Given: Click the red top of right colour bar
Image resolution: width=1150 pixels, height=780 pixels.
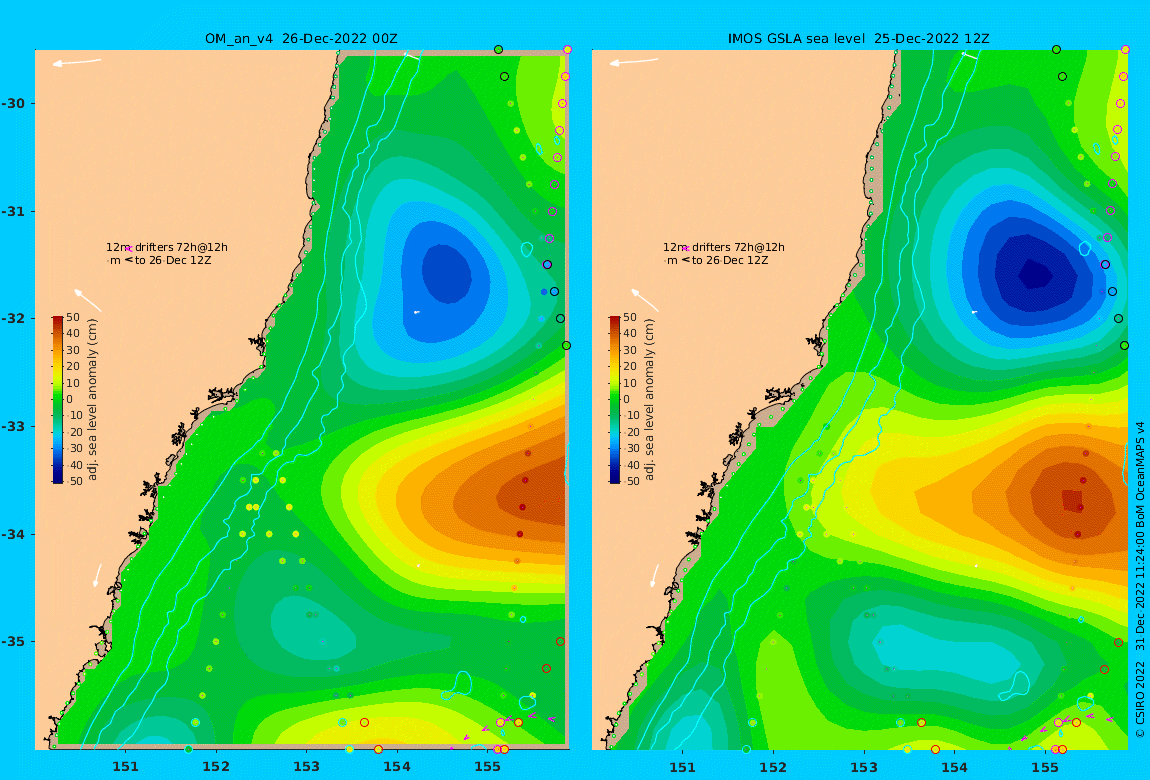Looking at the screenshot, I should point(615,320).
